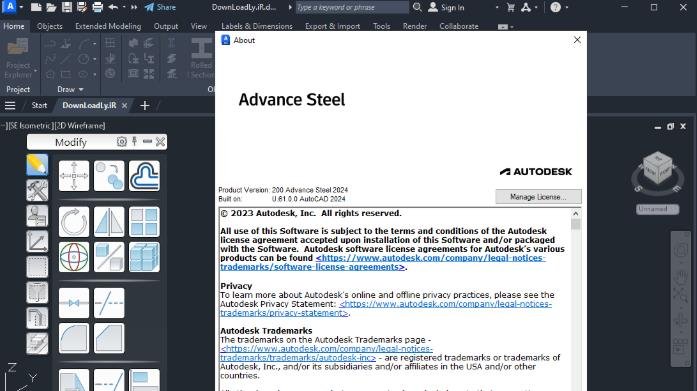This screenshot has width=697, height=391.
Task: Toggle the Modify palette pin icon
Action: [x=135, y=142]
